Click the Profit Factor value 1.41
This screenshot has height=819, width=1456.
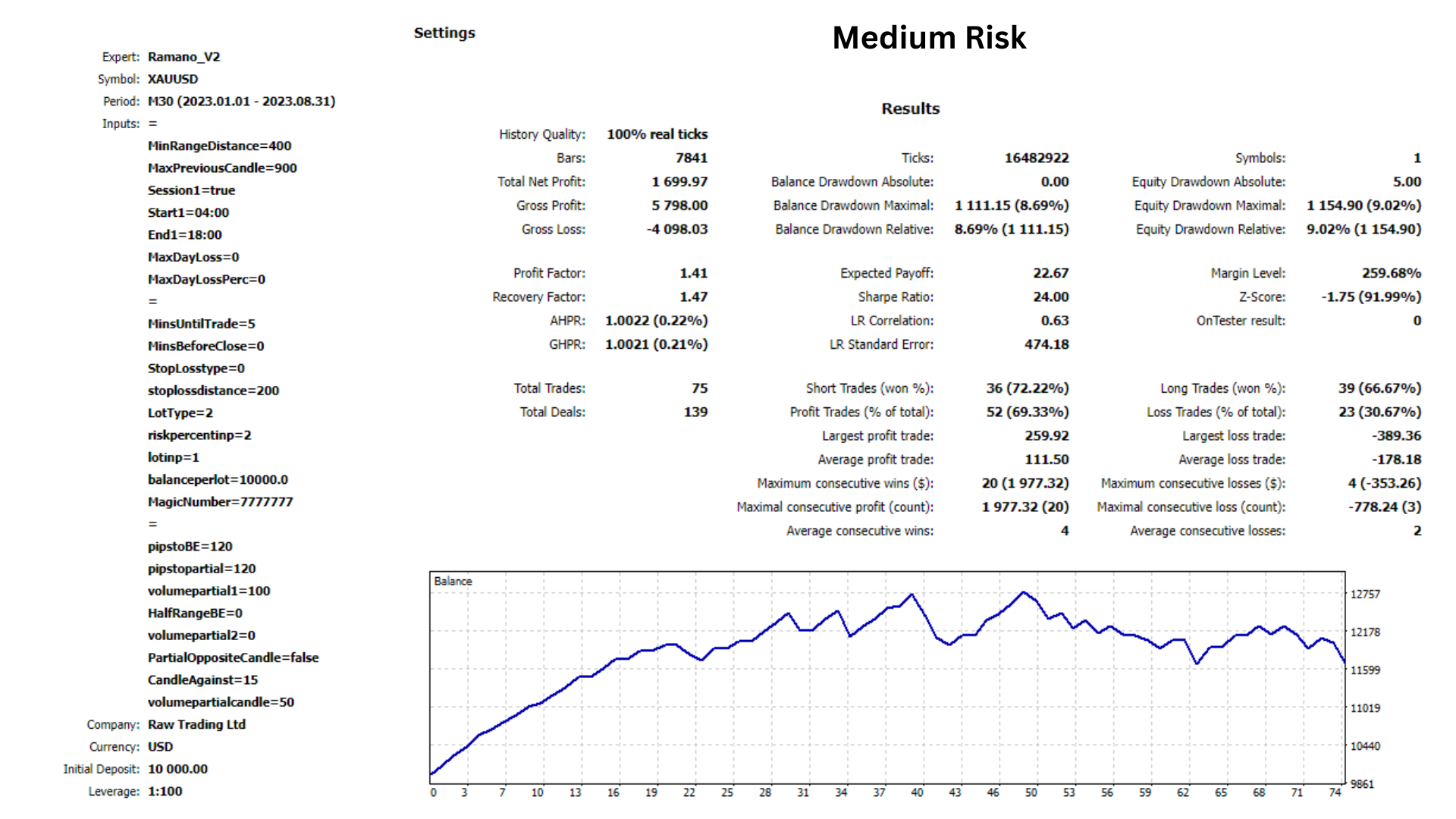tap(693, 273)
